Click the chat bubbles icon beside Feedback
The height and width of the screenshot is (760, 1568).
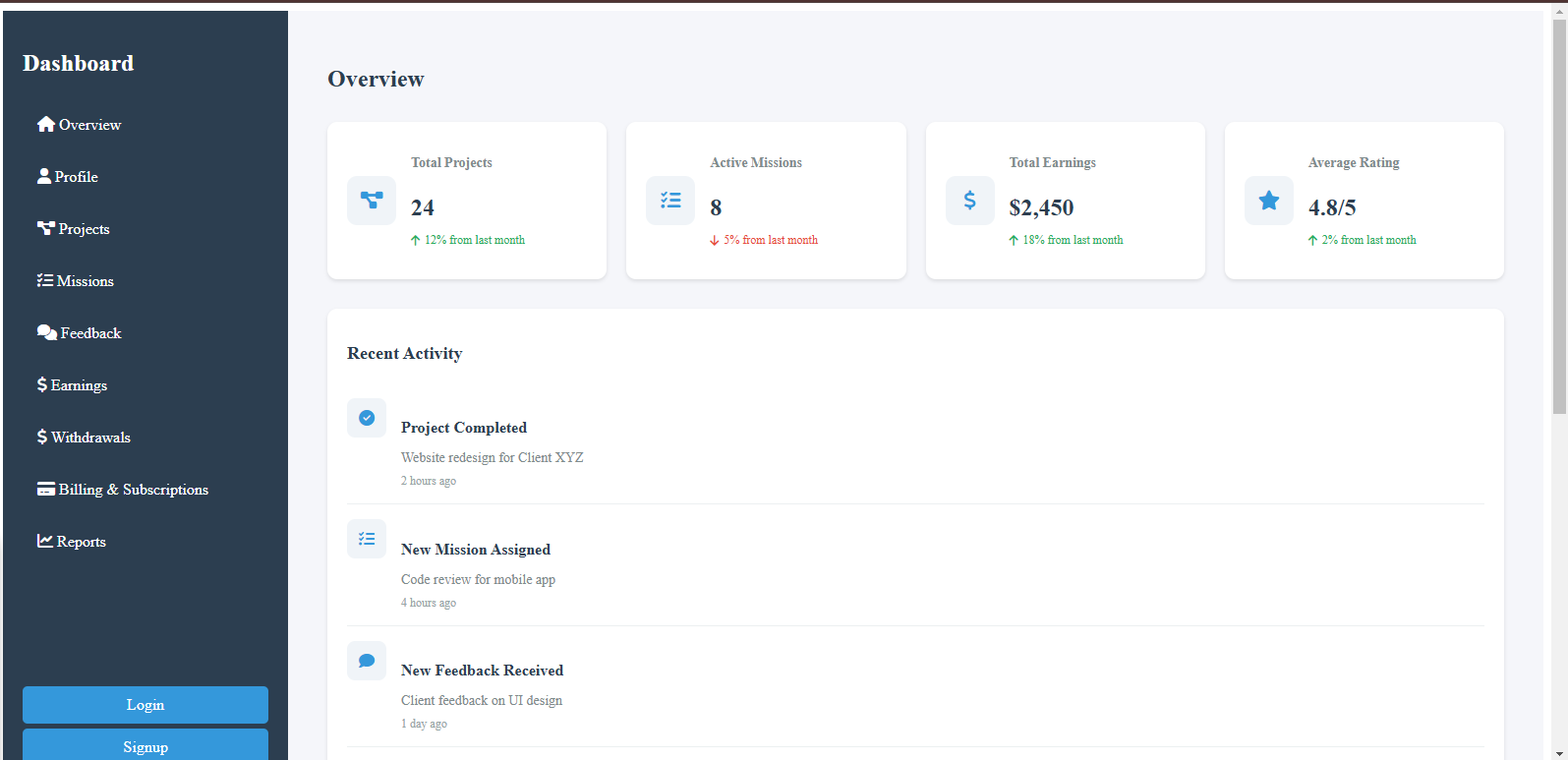[x=47, y=332]
